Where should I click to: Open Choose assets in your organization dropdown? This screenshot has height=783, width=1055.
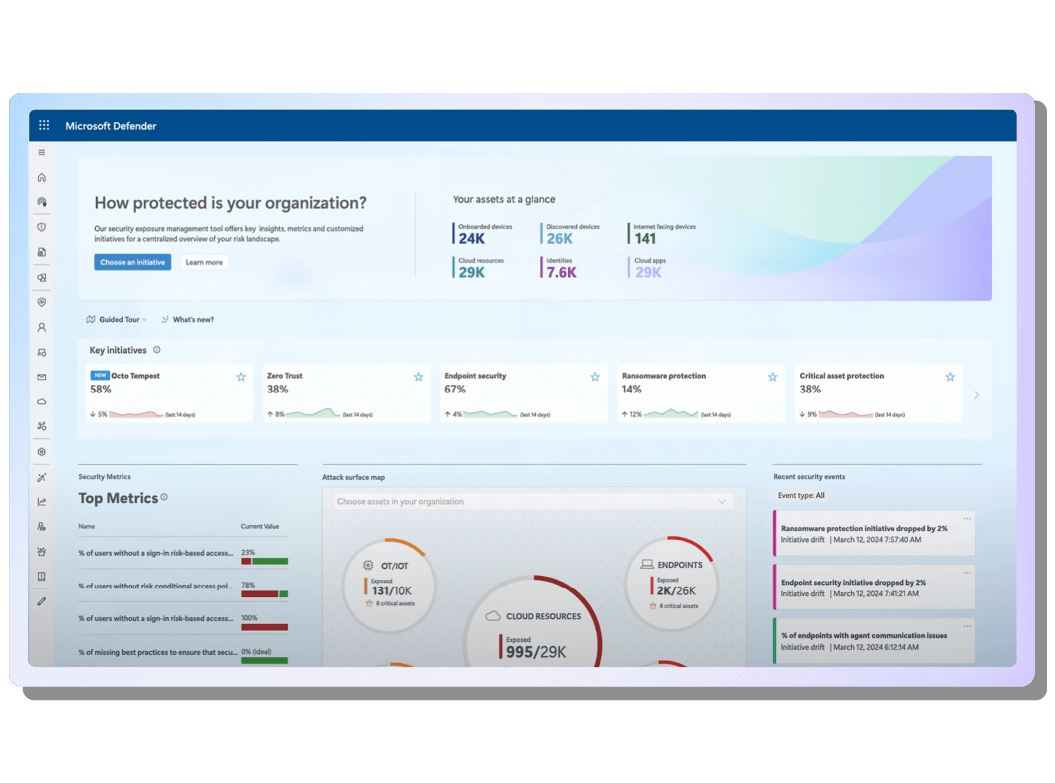tap(532, 502)
